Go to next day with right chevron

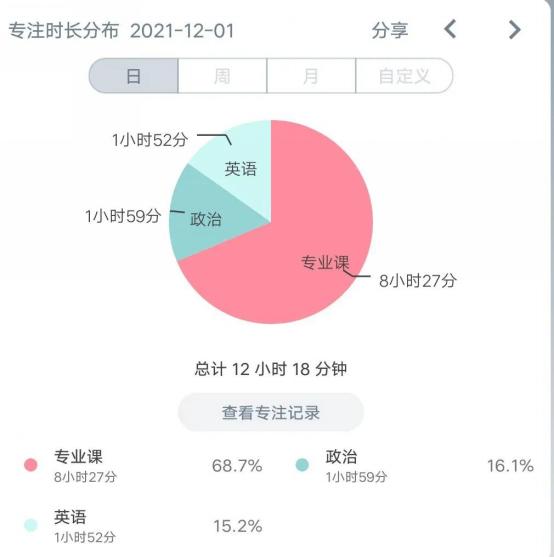click(x=515, y=29)
